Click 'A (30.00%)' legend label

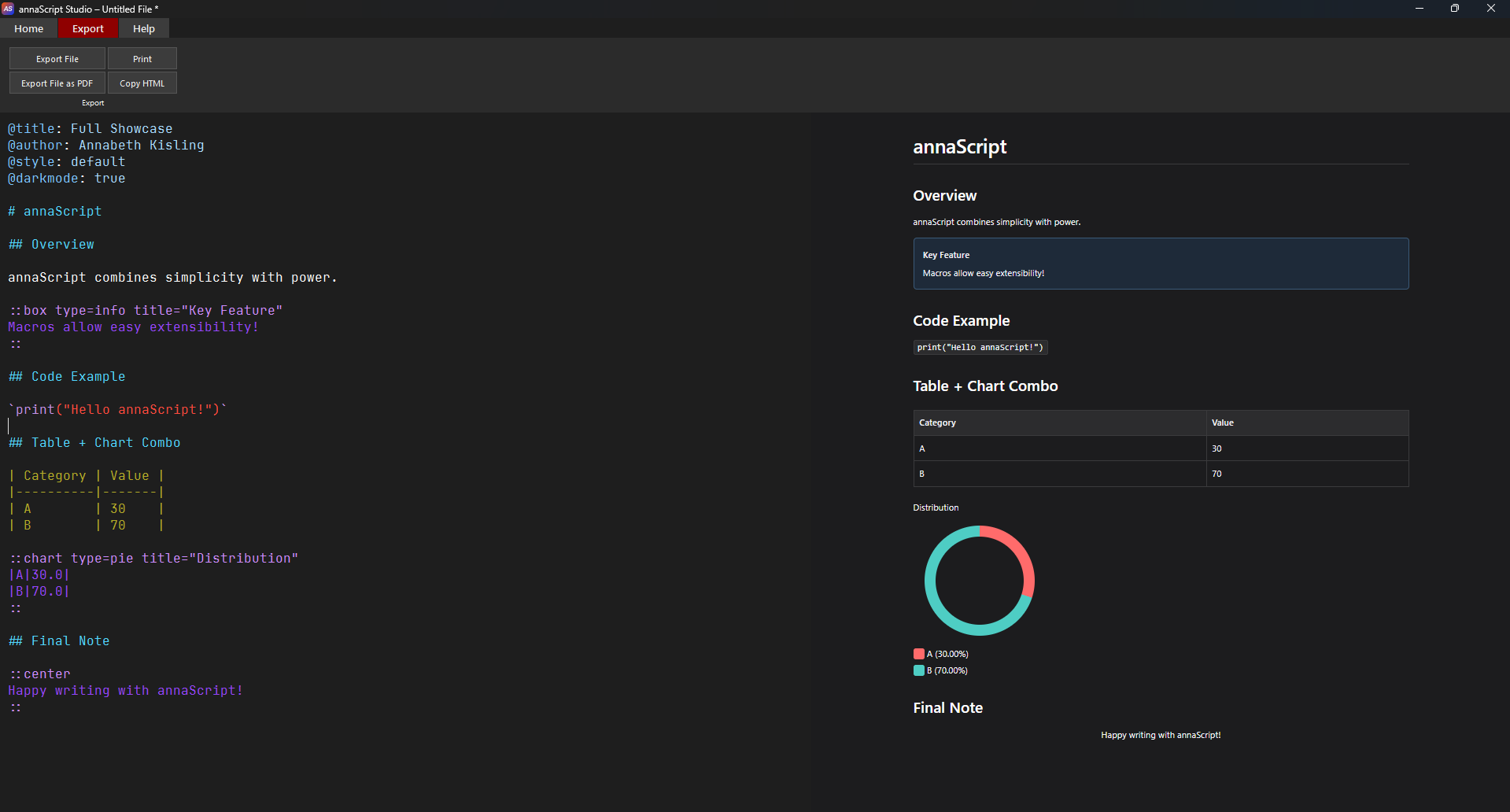click(947, 654)
